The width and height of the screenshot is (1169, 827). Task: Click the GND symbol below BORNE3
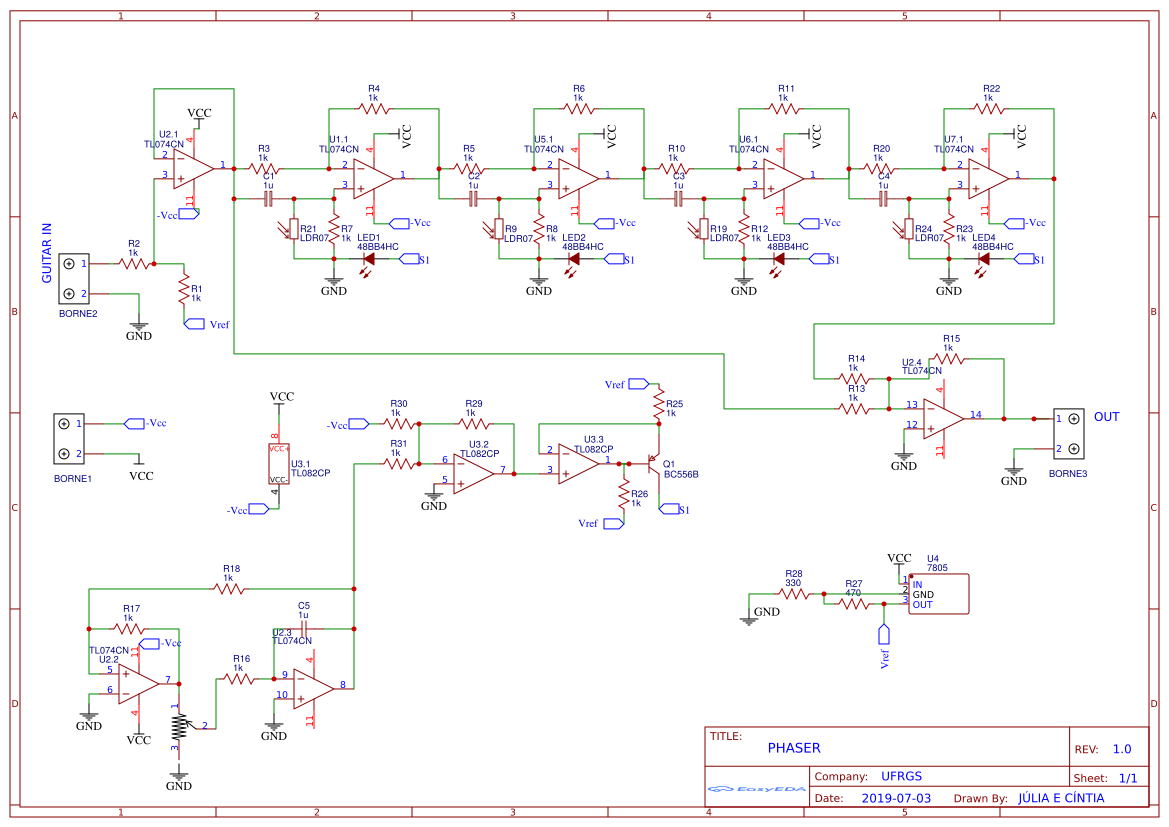[x=1014, y=470]
